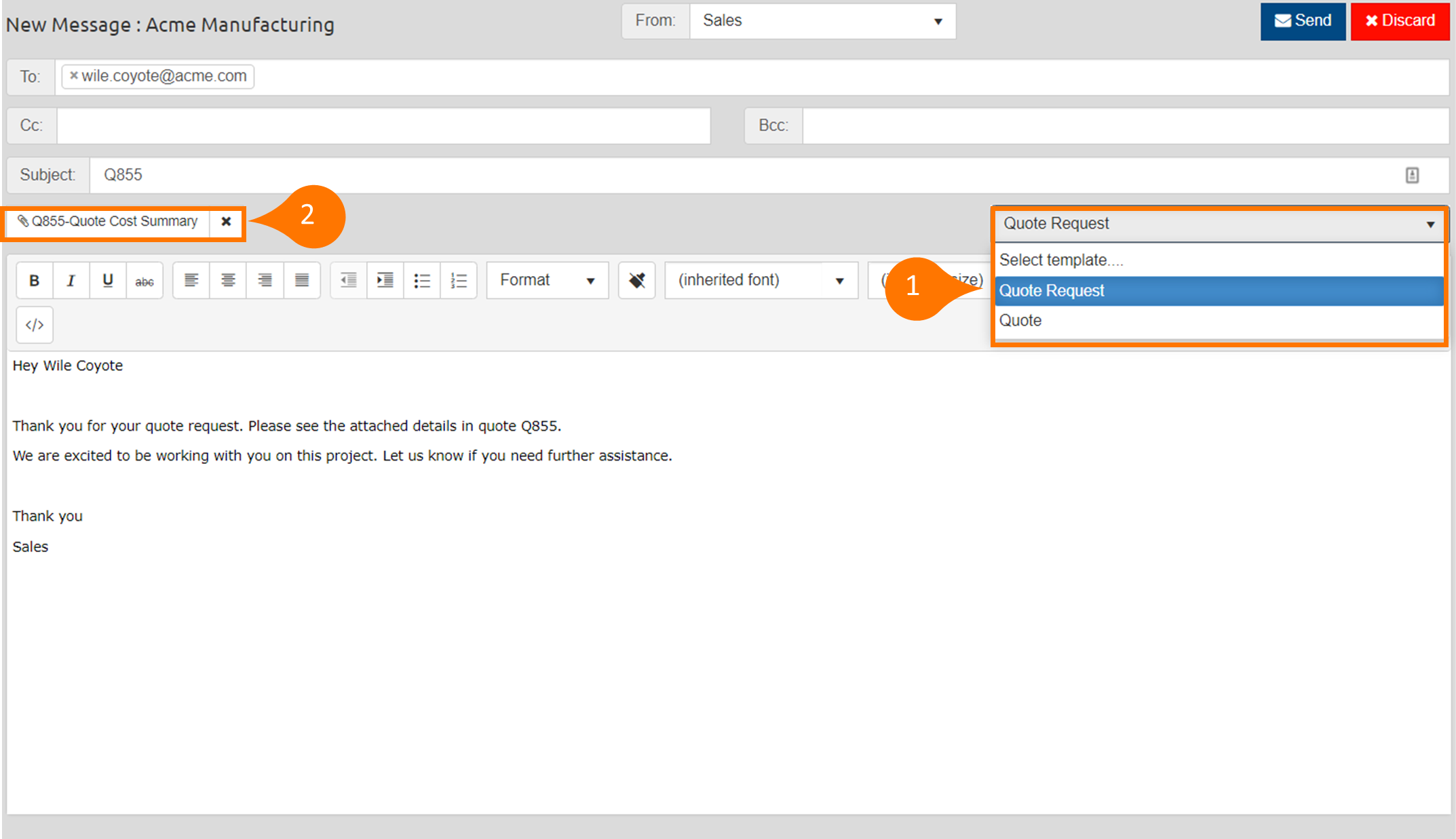Choose the Select template option
1456x839 pixels.
pos(1060,260)
